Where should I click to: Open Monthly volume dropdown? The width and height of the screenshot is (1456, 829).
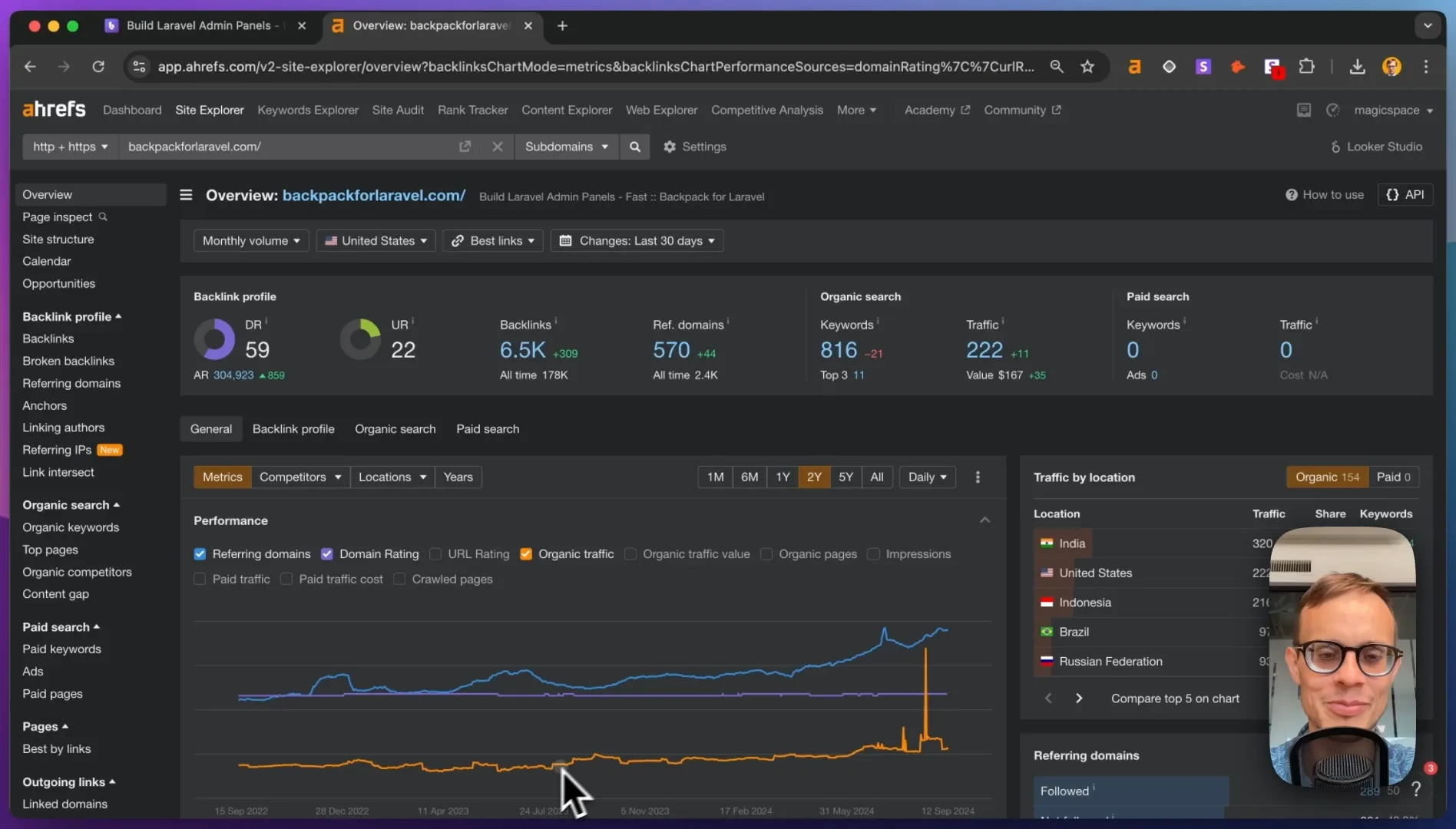[251, 241]
